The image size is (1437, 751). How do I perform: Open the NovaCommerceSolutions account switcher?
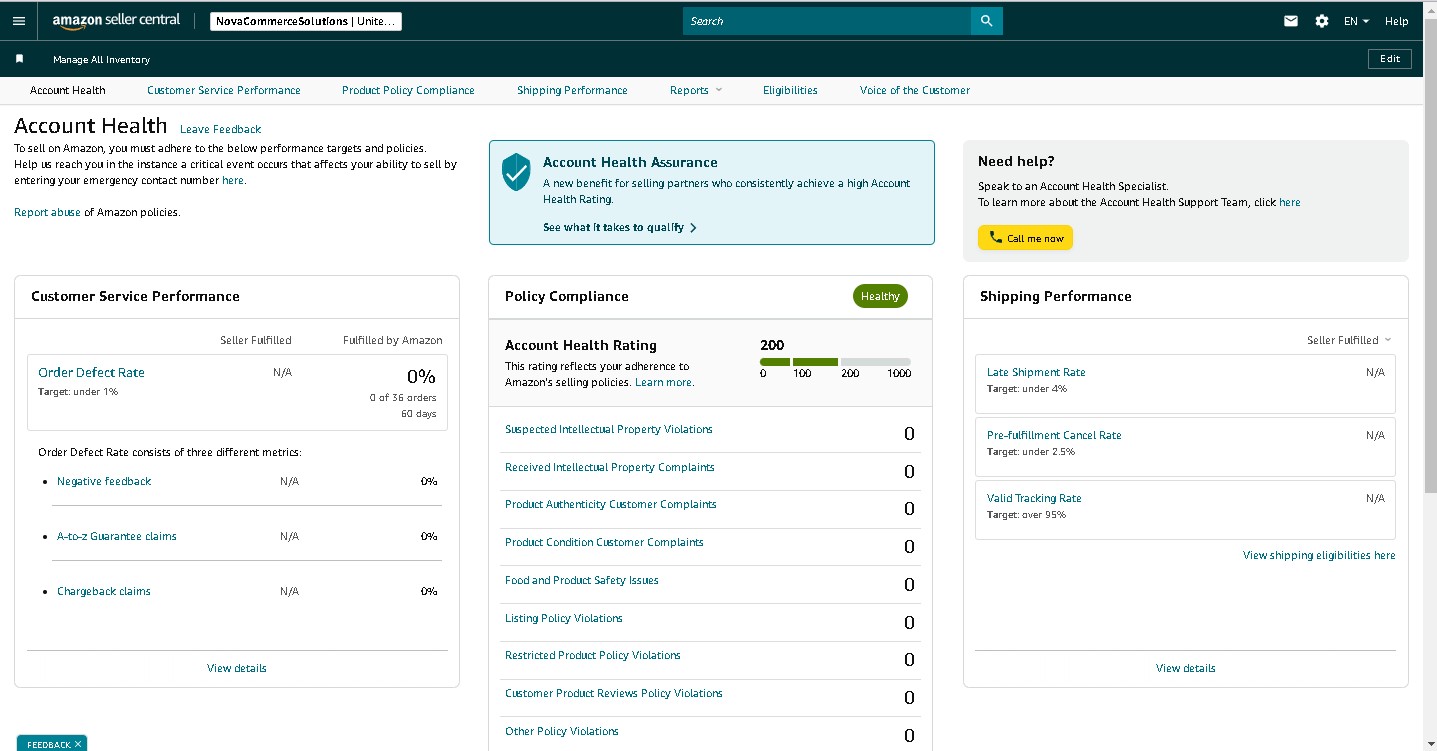click(x=306, y=21)
